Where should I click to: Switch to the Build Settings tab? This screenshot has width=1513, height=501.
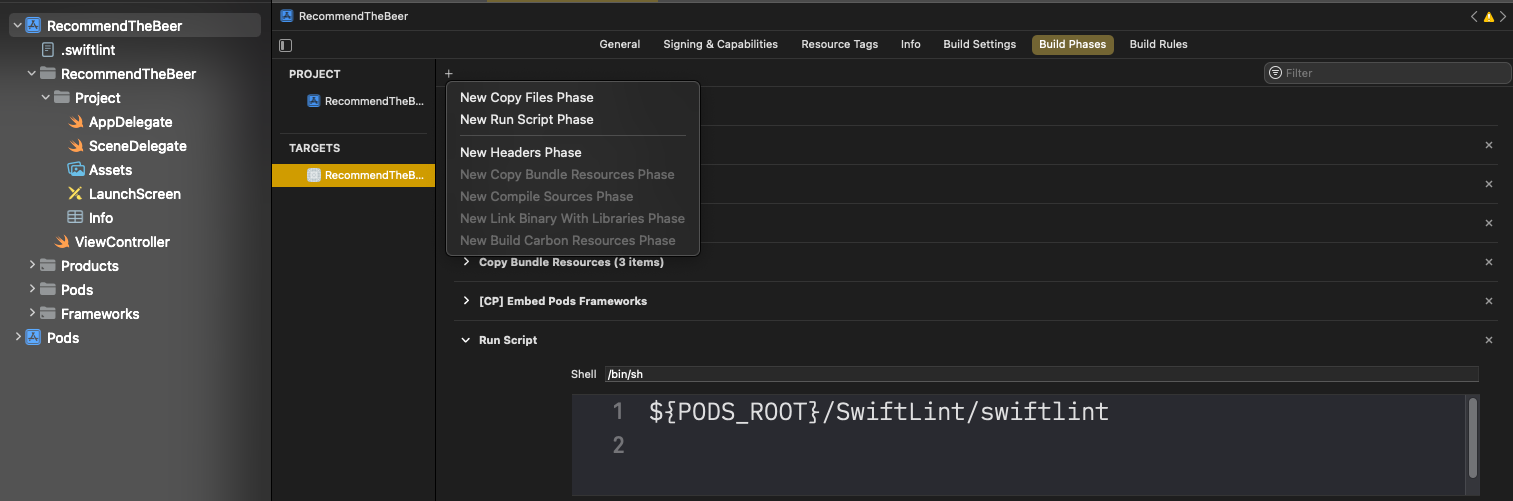click(980, 44)
